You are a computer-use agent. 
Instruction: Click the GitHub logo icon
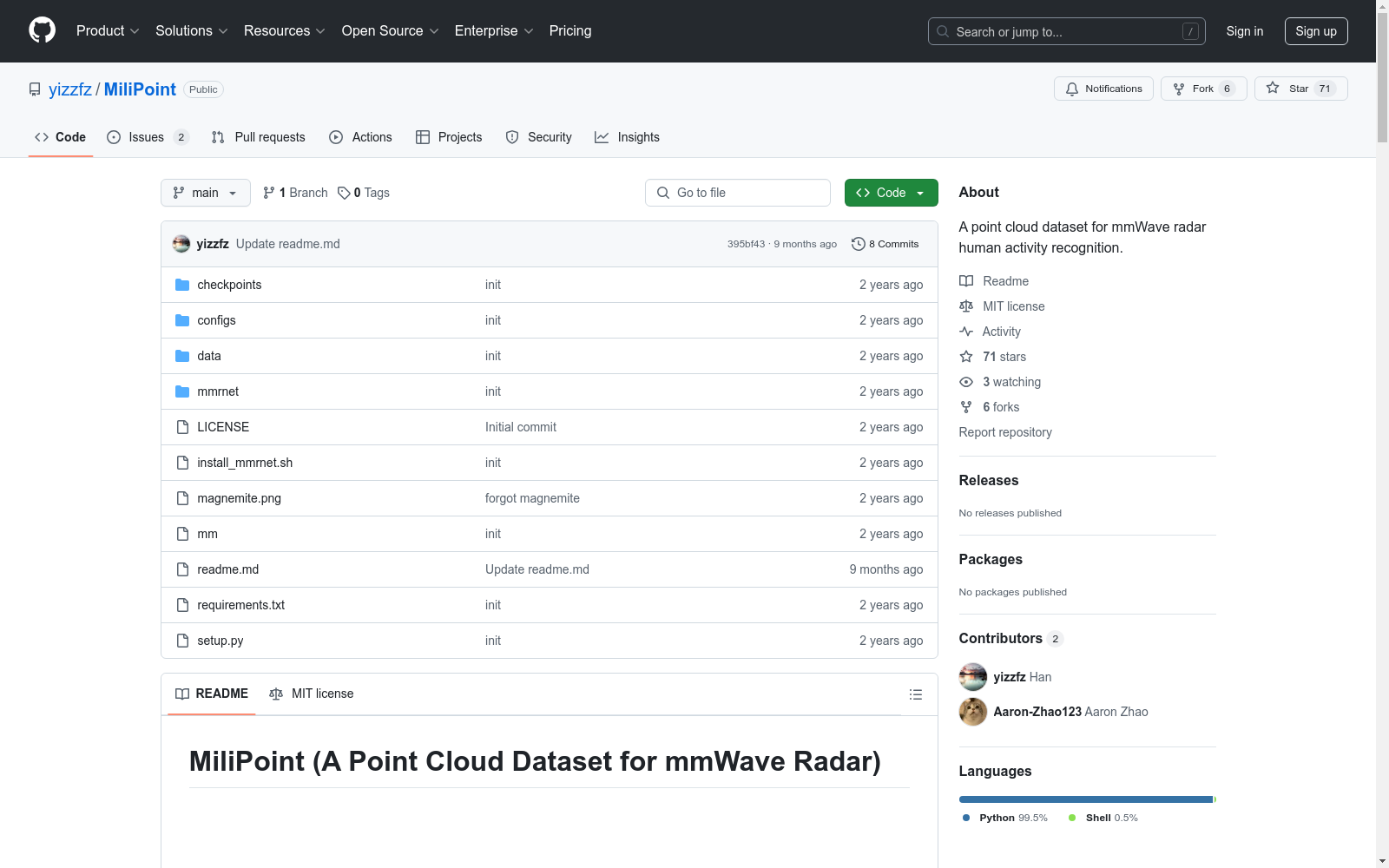42,30
